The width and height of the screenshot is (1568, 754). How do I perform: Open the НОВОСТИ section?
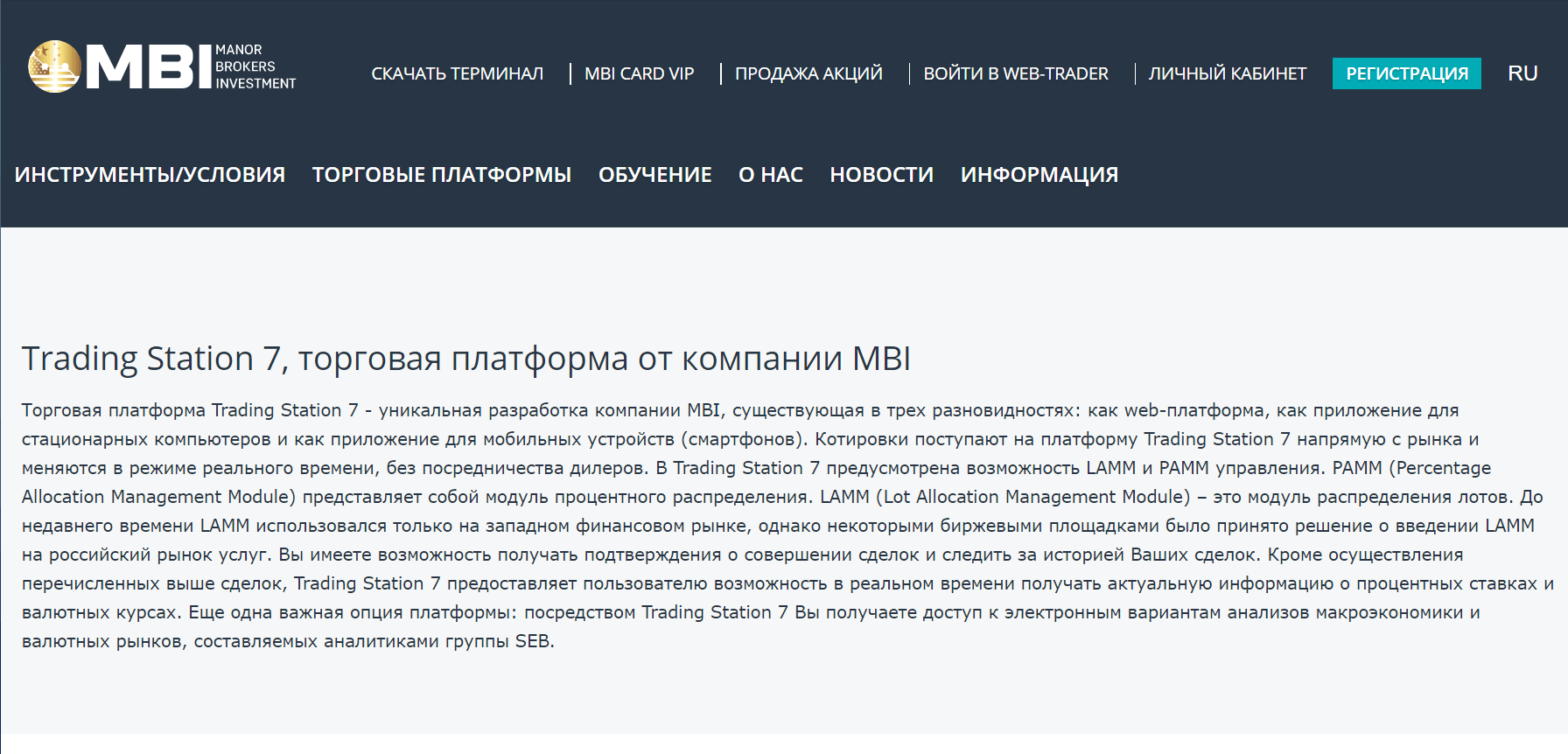click(881, 175)
